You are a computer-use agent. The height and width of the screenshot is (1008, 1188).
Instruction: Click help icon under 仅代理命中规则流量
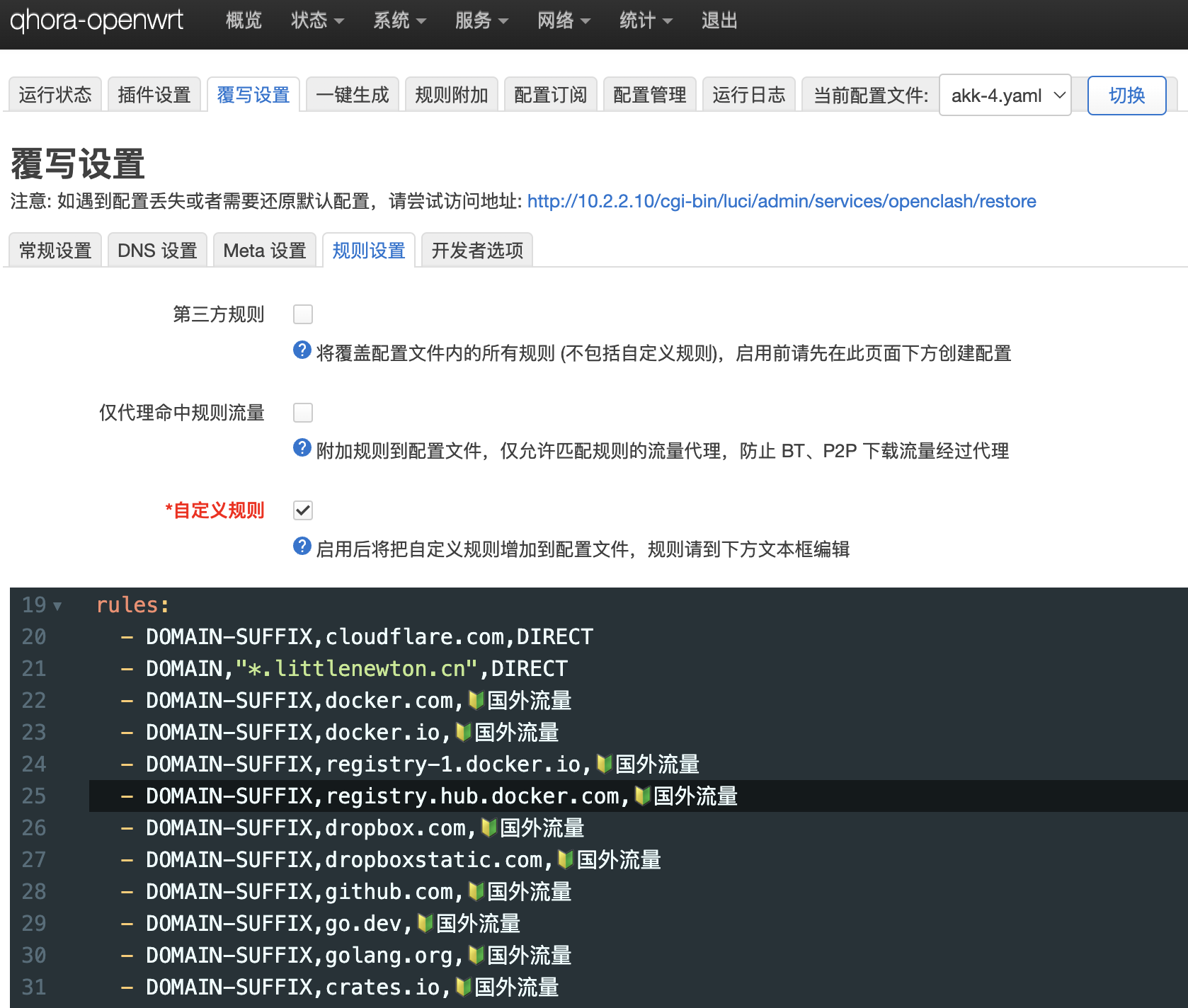point(302,448)
